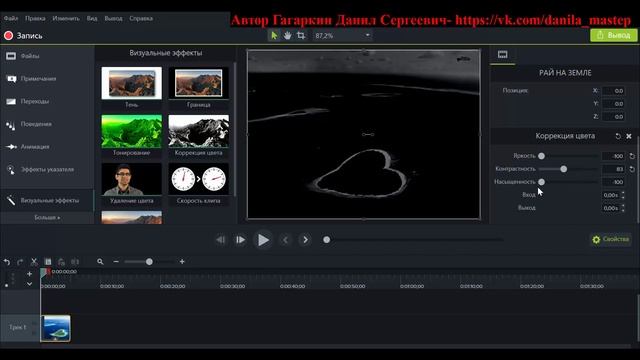
Task: Jump to previous clip in playback controls
Action: (x=220, y=240)
